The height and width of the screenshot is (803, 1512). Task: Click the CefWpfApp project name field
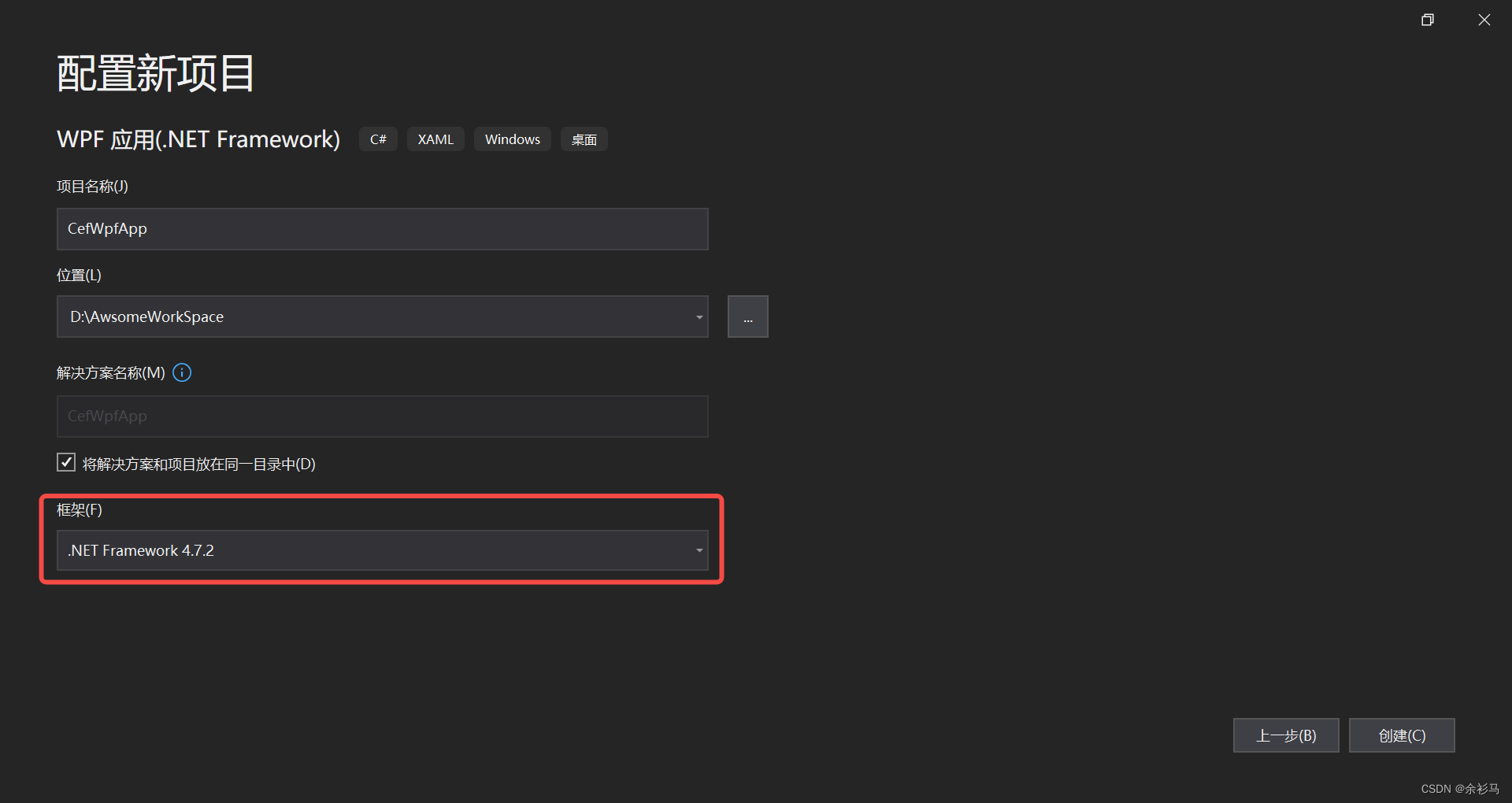382,228
